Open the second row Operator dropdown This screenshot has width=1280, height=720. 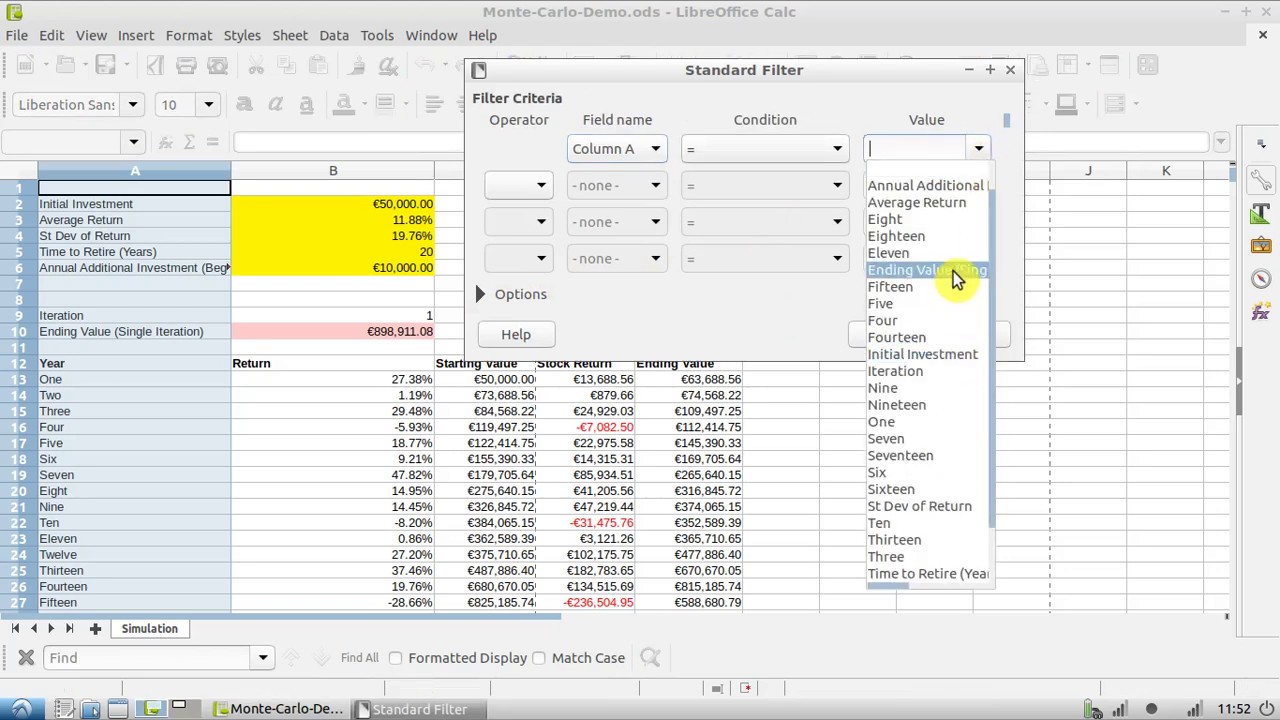(x=518, y=185)
